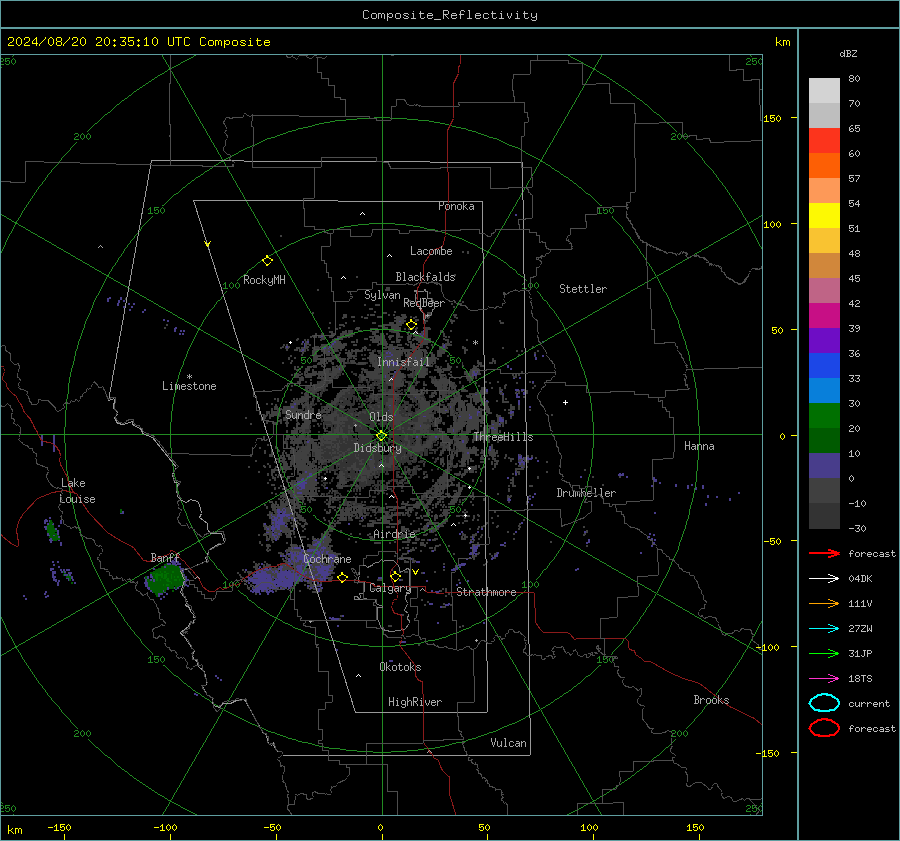Select yellow diamond marker near RedDeer
Screen dimensions: 900x841
pos(411,325)
